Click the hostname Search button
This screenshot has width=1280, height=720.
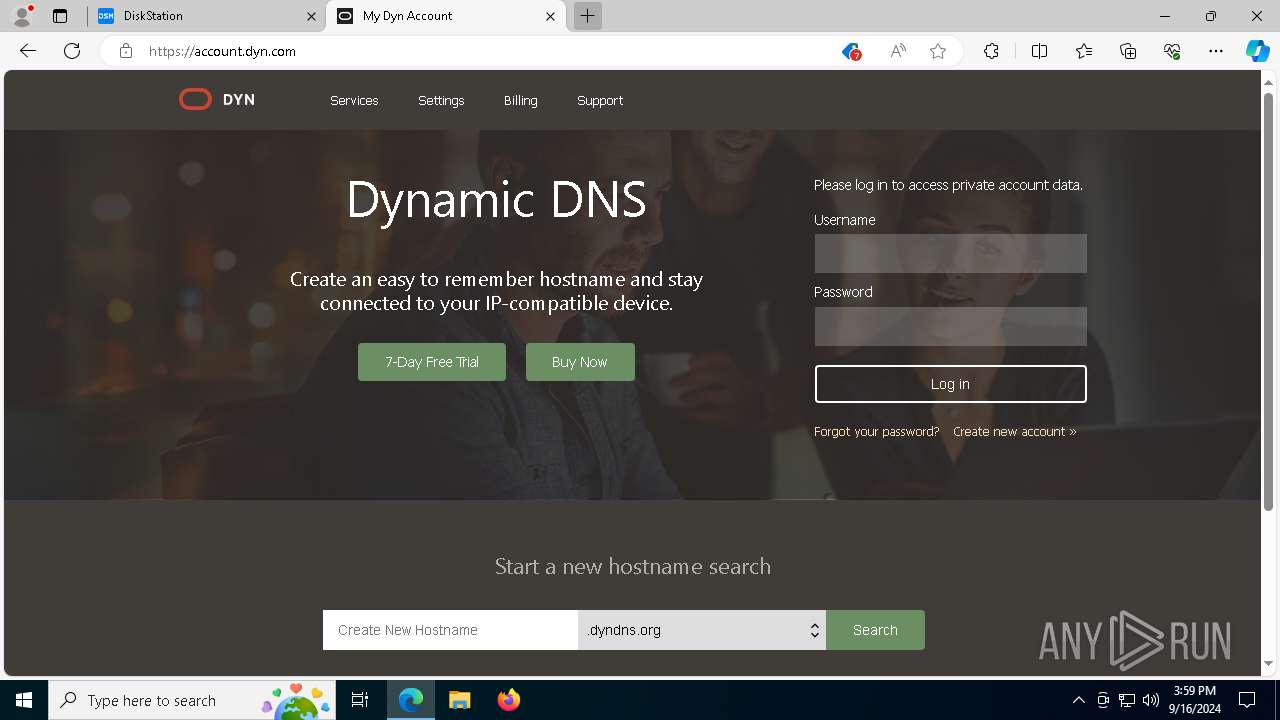875,630
